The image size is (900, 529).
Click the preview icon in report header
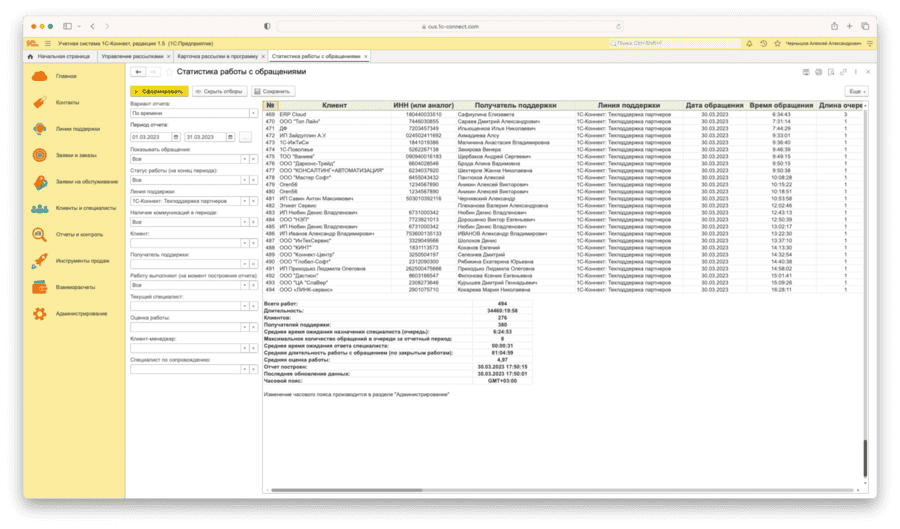click(831, 72)
